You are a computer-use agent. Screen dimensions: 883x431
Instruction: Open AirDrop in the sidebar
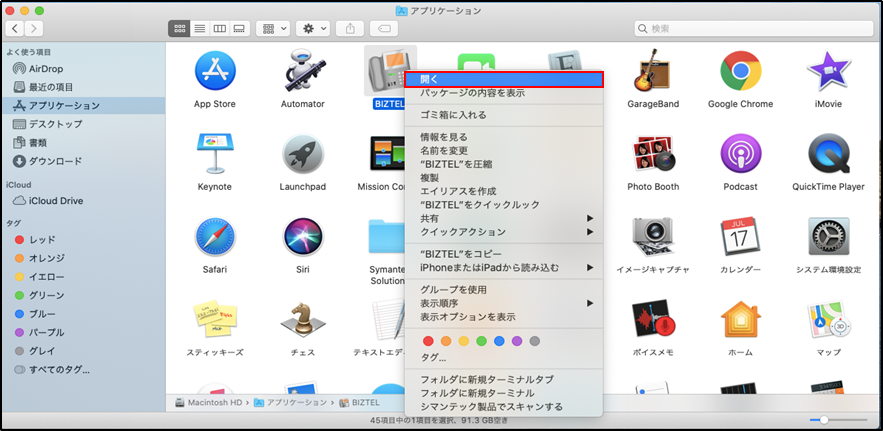click(x=83, y=69)
